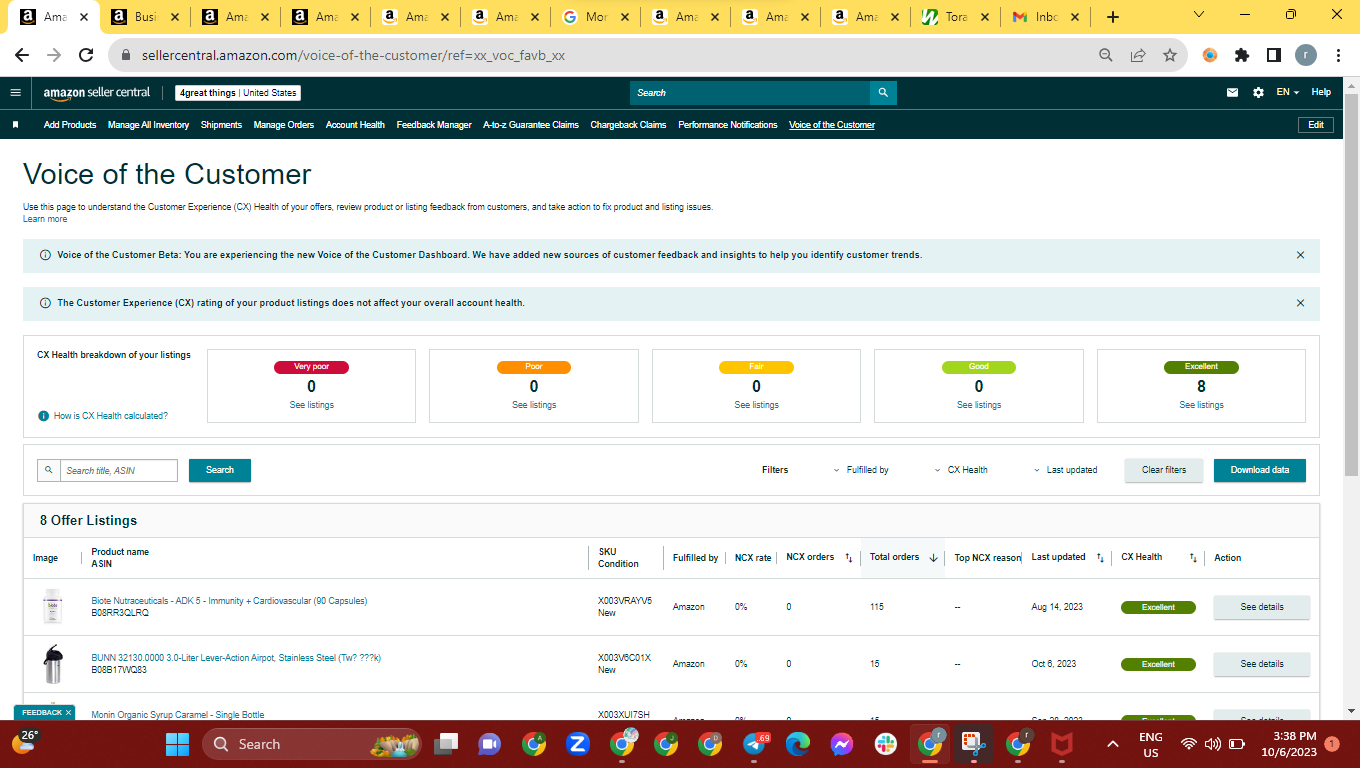The image size is (1360, 768).
Task: Open Add Products in the navigation bar
Action: pos(70,125)
